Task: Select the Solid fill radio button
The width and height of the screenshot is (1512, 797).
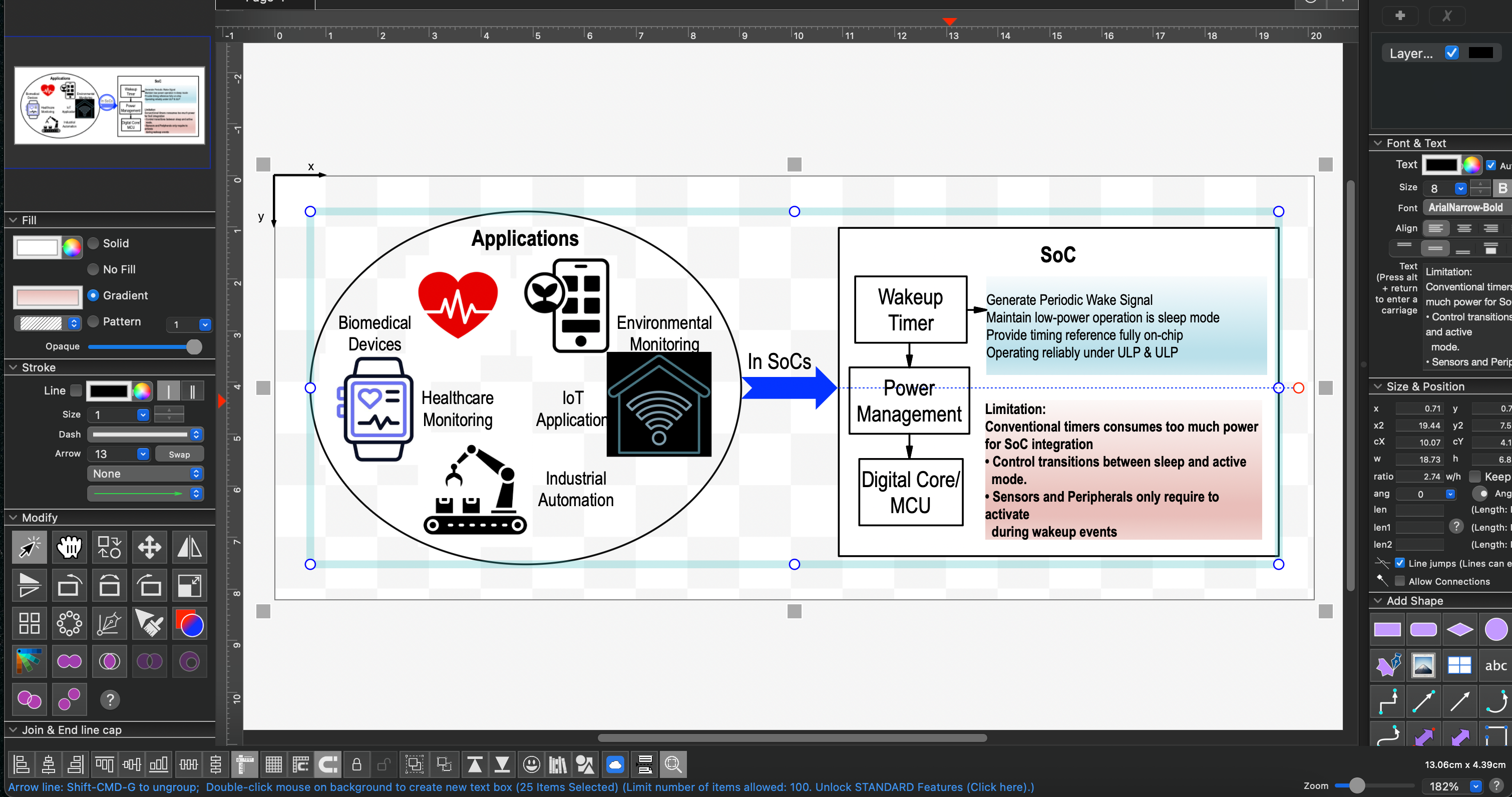Action: tap(93, 243)
